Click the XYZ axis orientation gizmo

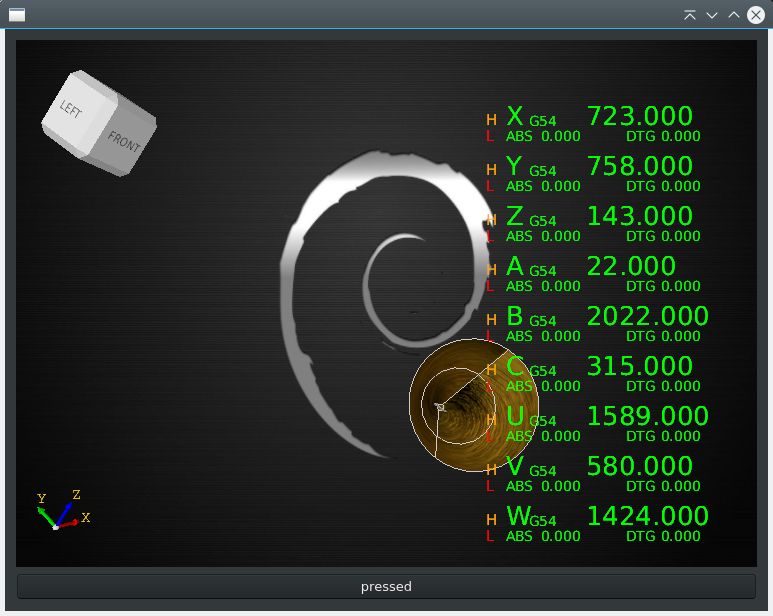tap(64, 511)
